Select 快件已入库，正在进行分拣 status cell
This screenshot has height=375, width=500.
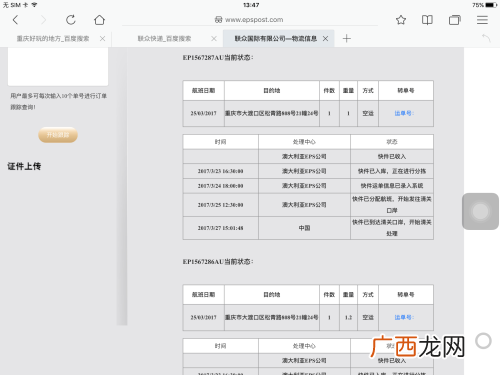(392, 171)
